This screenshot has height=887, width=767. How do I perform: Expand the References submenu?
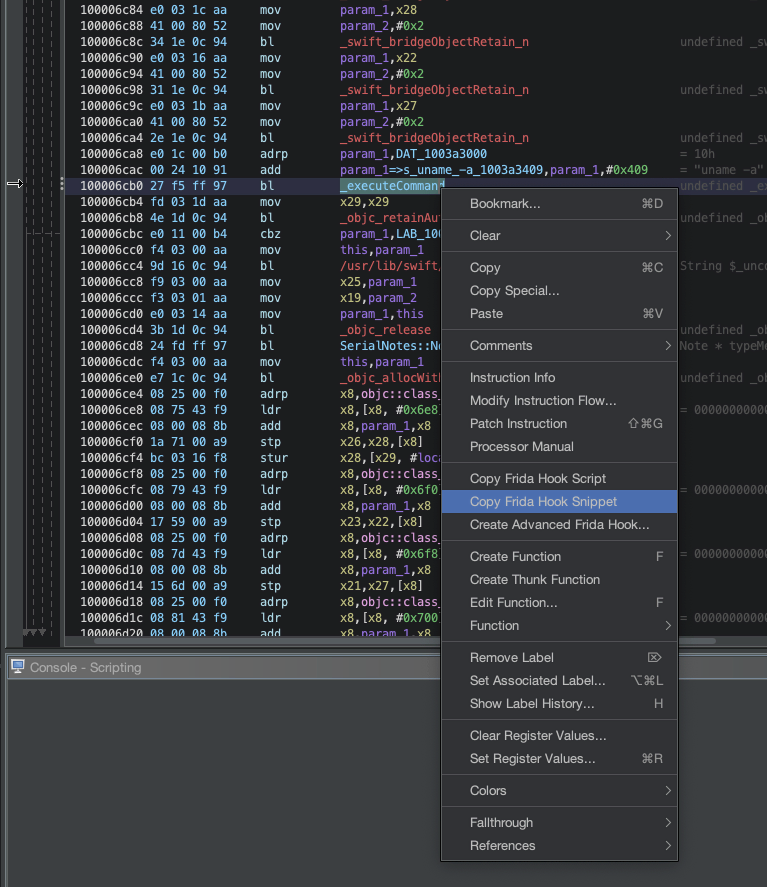559,845
